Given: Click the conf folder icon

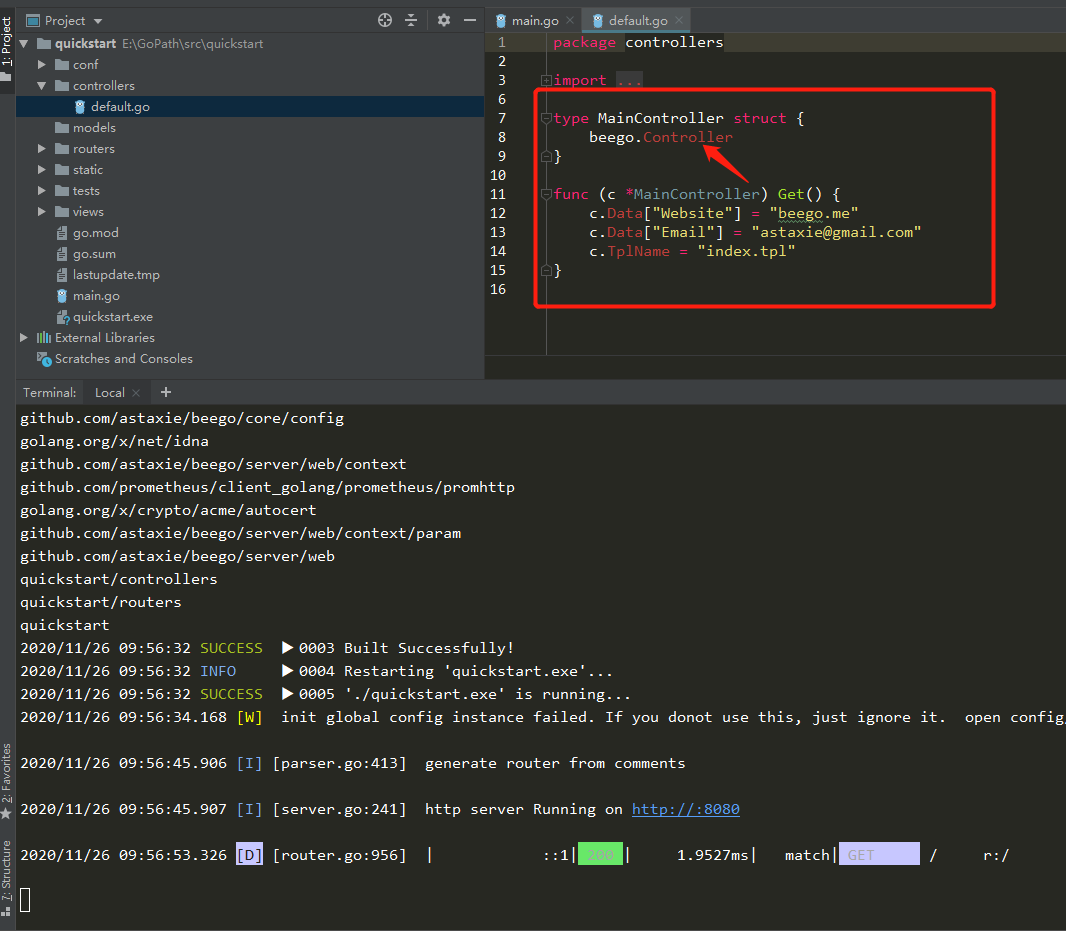Looking at the screenshot, I should [62, 65].
